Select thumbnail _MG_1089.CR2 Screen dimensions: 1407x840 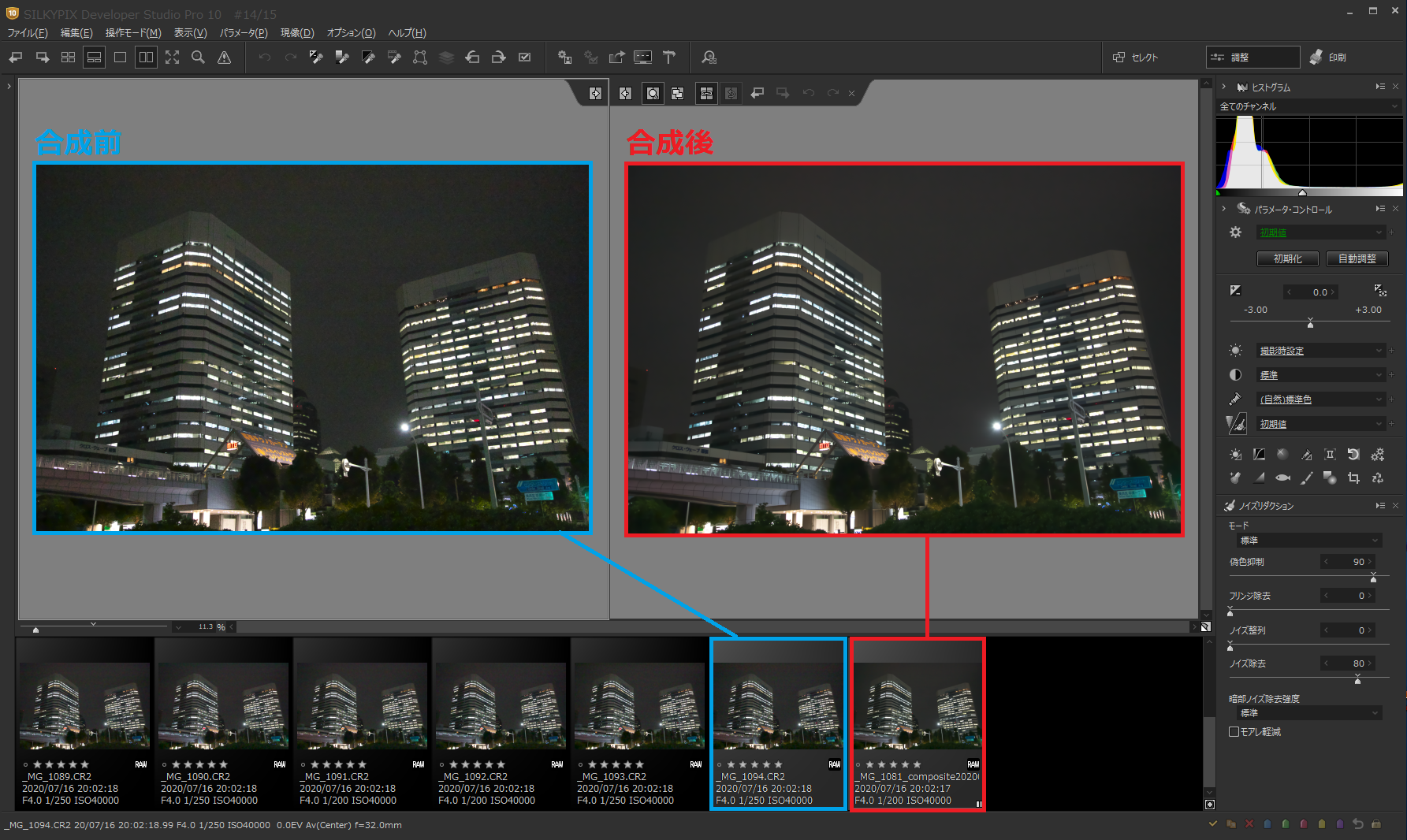[x=84, y=723]
